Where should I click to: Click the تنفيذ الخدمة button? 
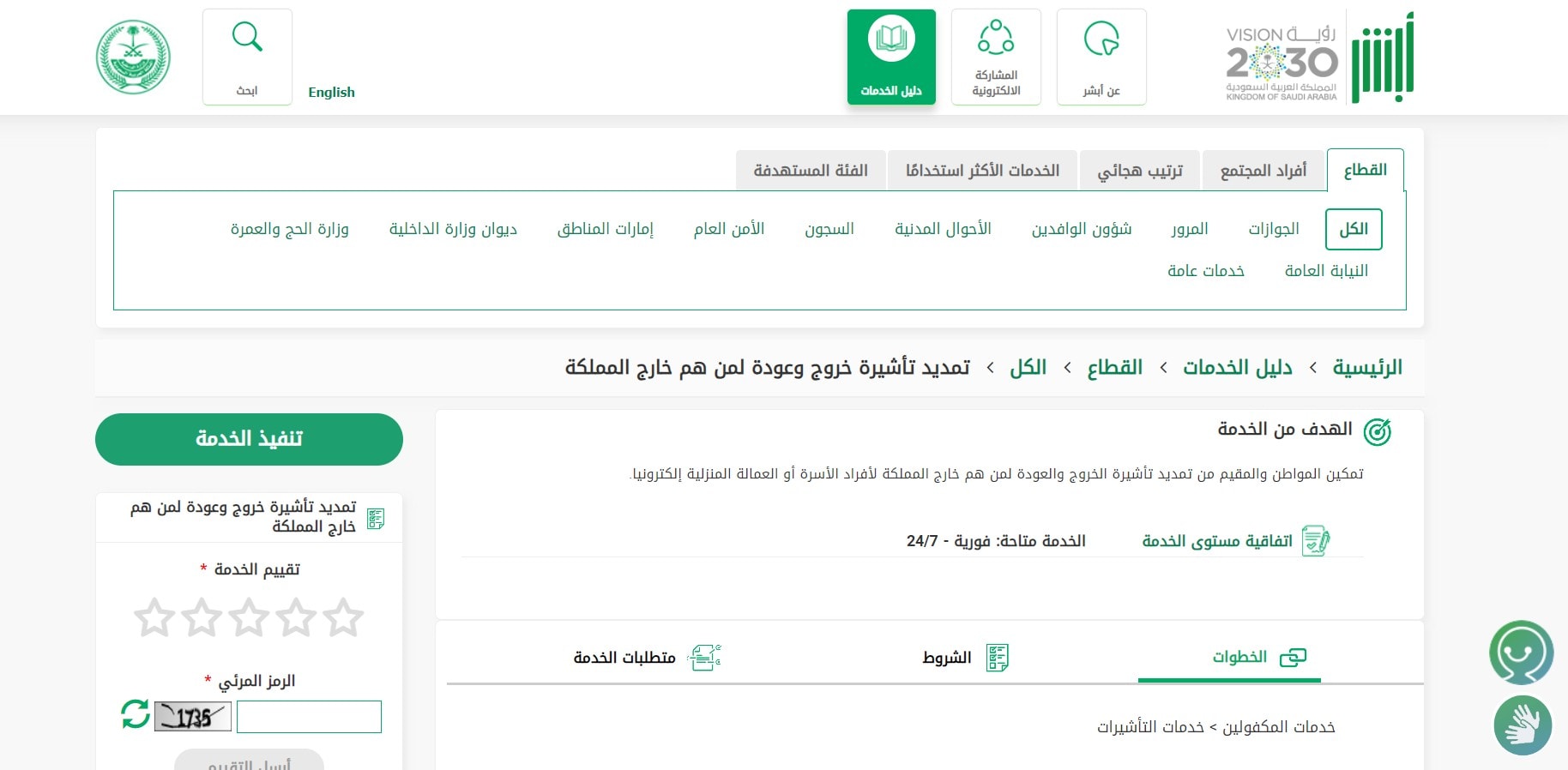249,439
